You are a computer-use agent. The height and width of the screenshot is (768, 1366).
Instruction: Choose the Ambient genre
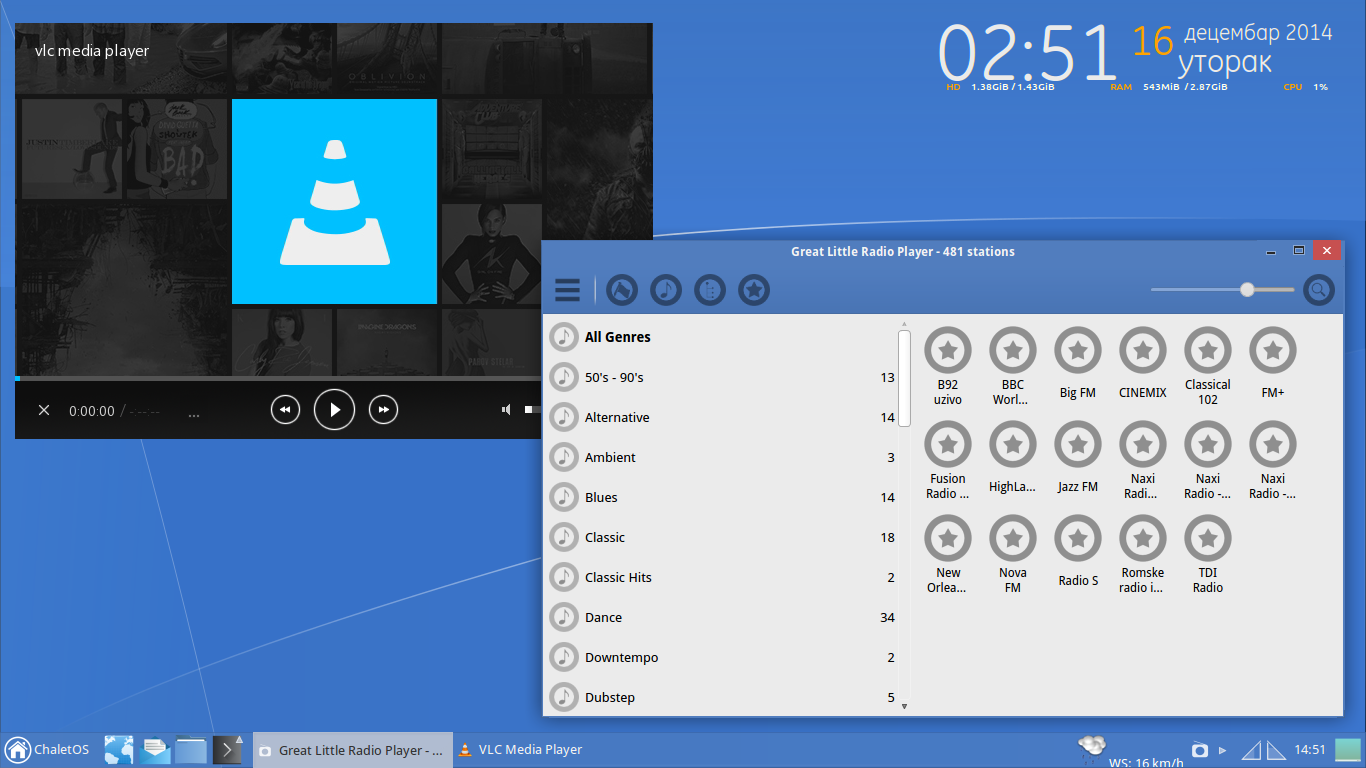721,457
